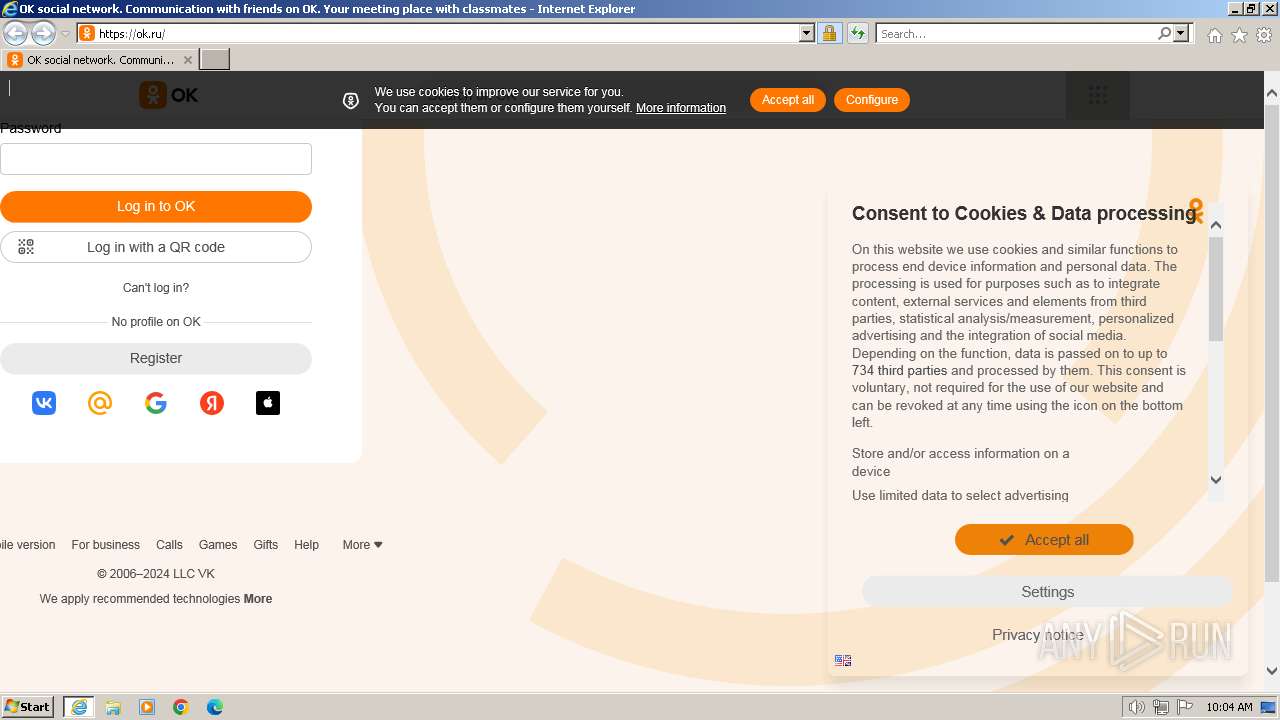Click the taskbar clock 10:04 AM

click(x=1229, y=707)
